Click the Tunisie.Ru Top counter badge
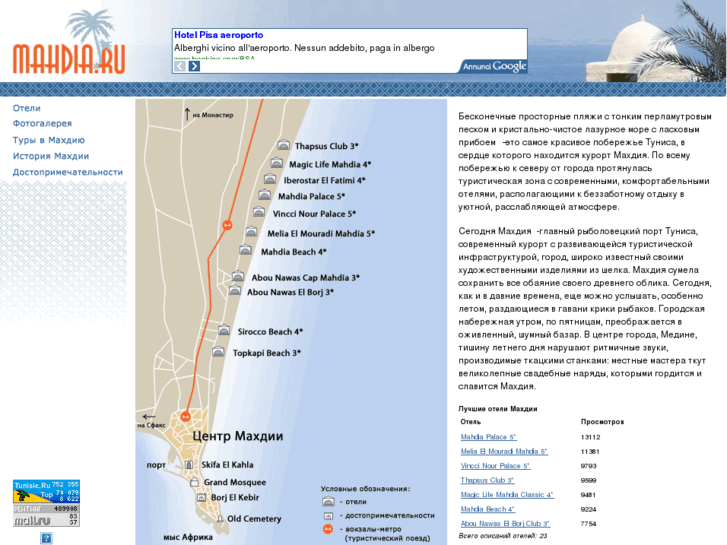This screenshot has height=545, width=727. click(46, 491)
